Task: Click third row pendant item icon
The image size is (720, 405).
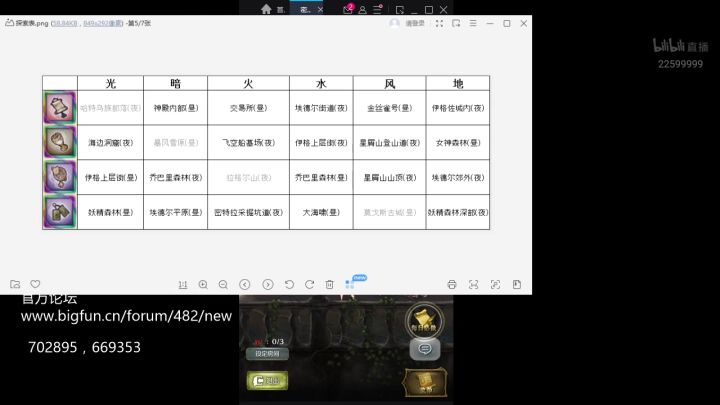Action: coord(60,177)
